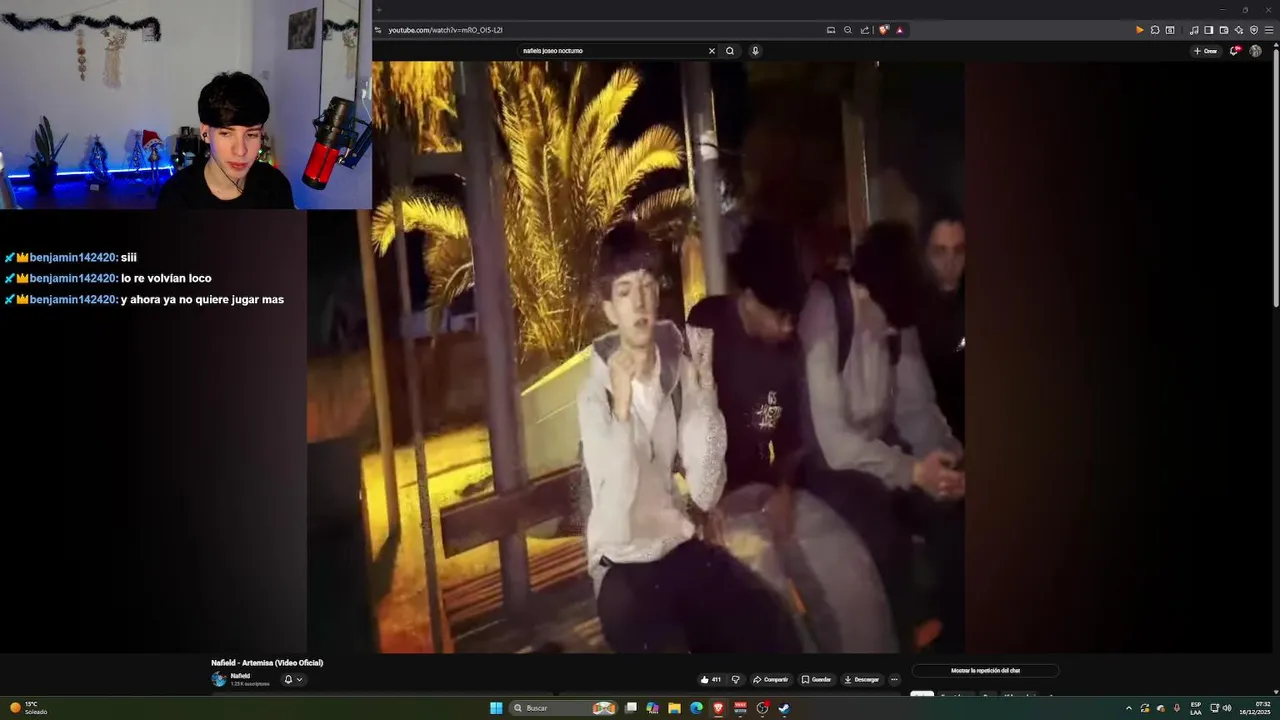Start voice search with the microphone icon
Image resolution: width=1280 pixels, height=720 pixels.
(755, 51)
